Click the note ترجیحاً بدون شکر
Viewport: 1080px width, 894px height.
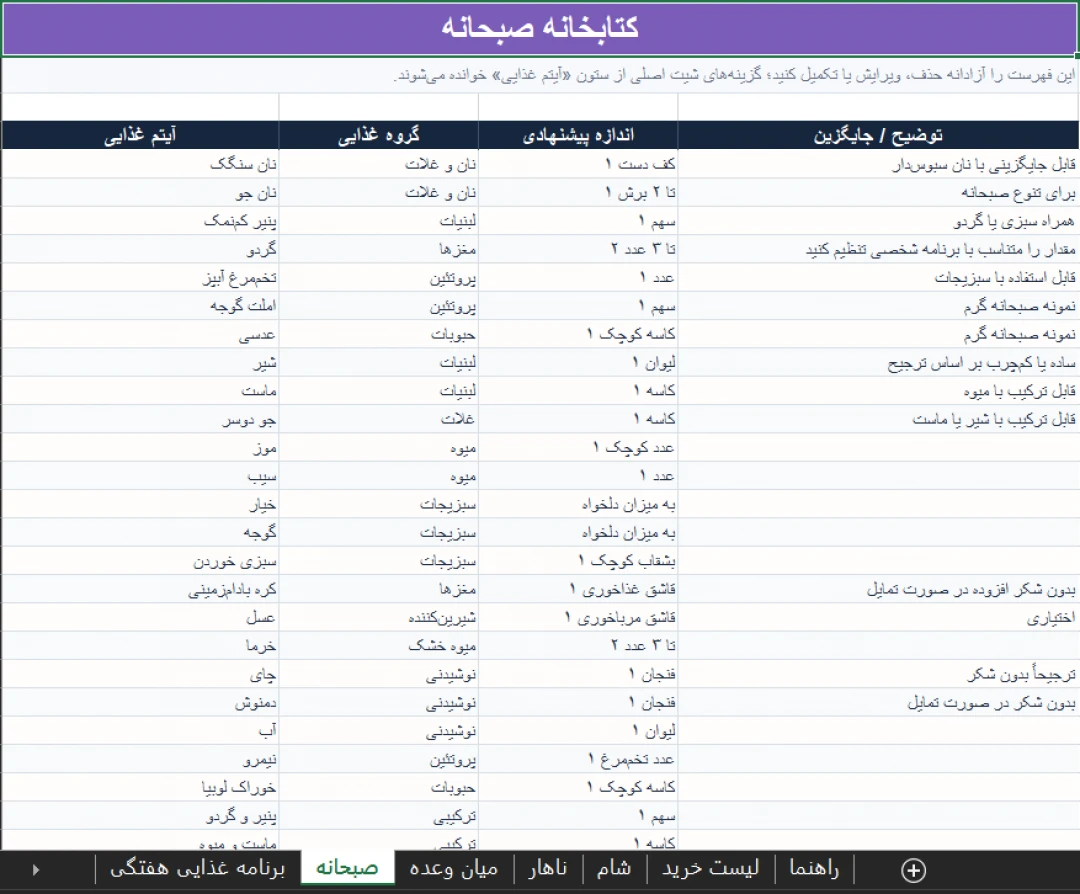click(878, 674)
